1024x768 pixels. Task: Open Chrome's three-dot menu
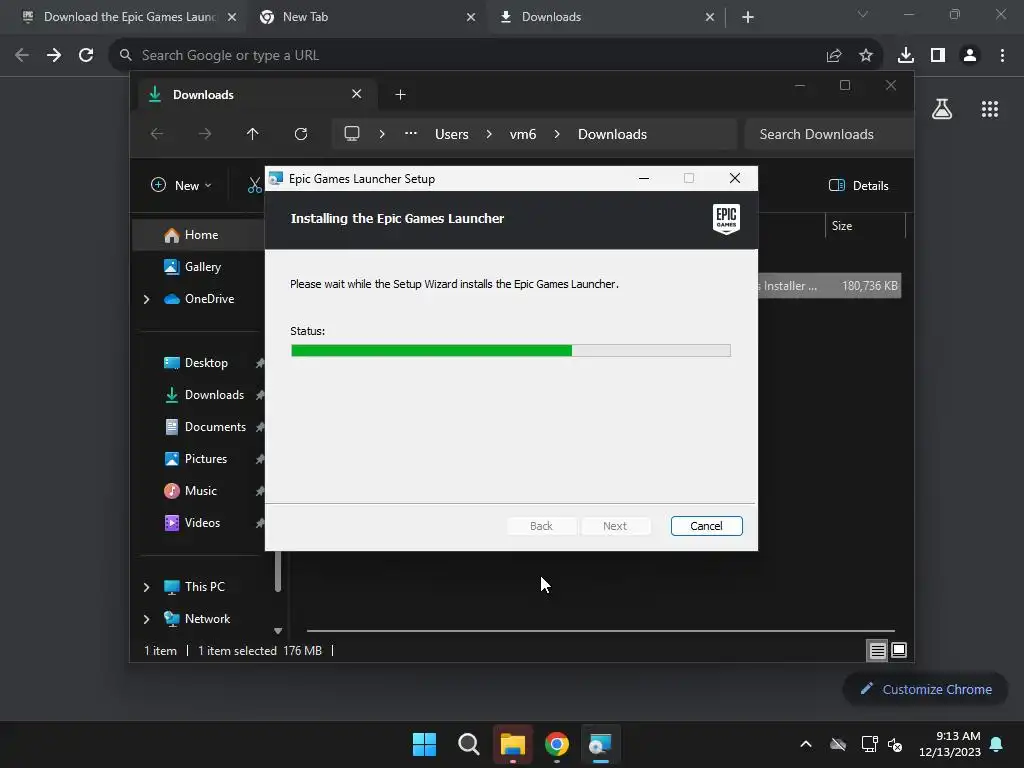(1002, 56)
